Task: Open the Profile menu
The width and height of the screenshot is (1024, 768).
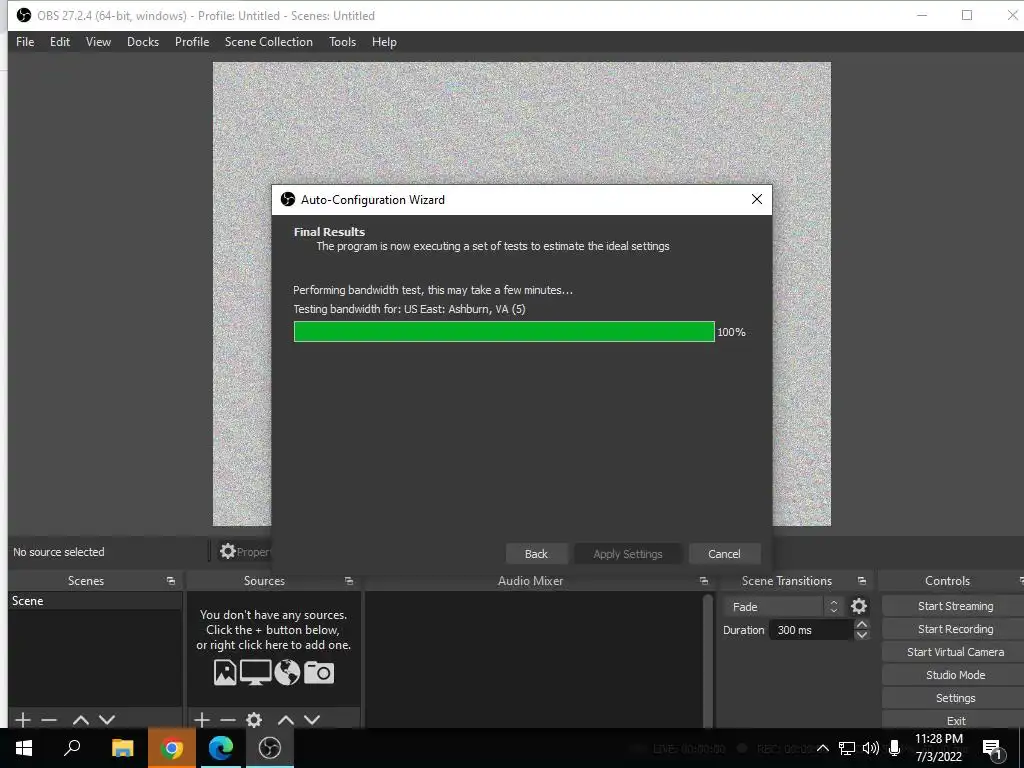Action: [192, 42]
